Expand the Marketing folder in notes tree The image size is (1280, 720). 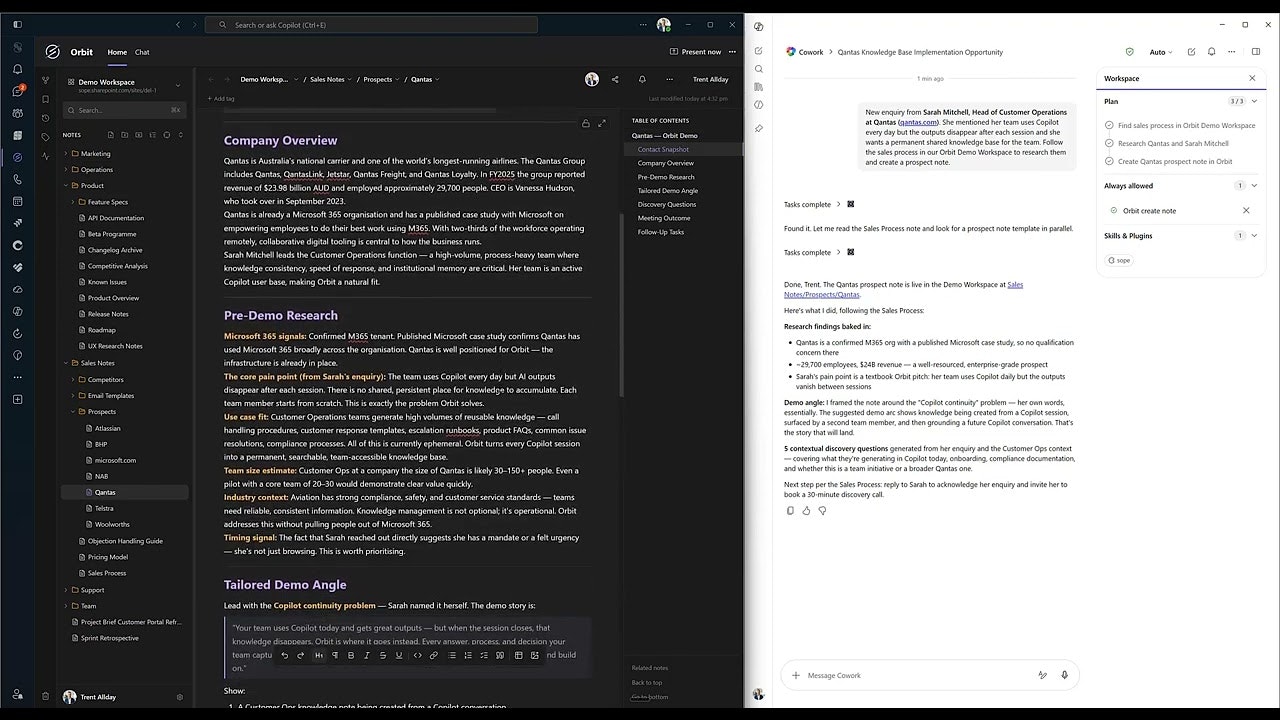pyautogui.click(x=65, y=154)
